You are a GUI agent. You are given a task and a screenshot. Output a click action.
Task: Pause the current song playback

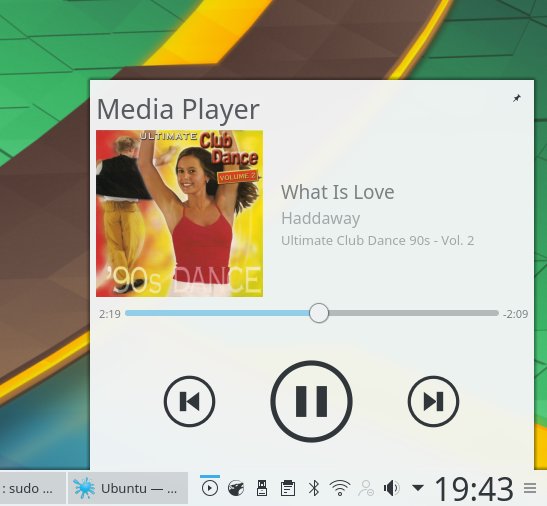coord(311,401)
